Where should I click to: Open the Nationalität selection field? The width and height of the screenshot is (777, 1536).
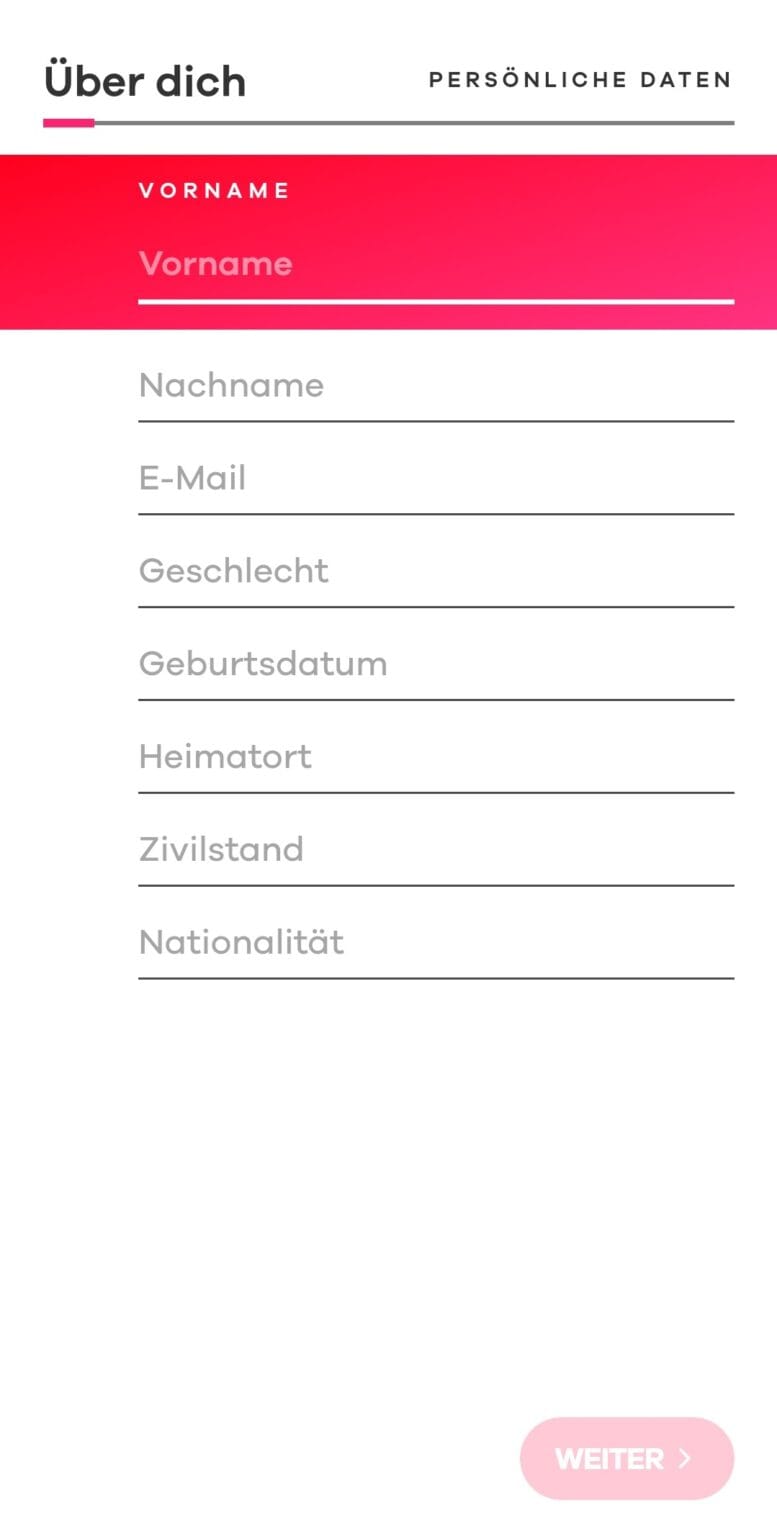435,943
